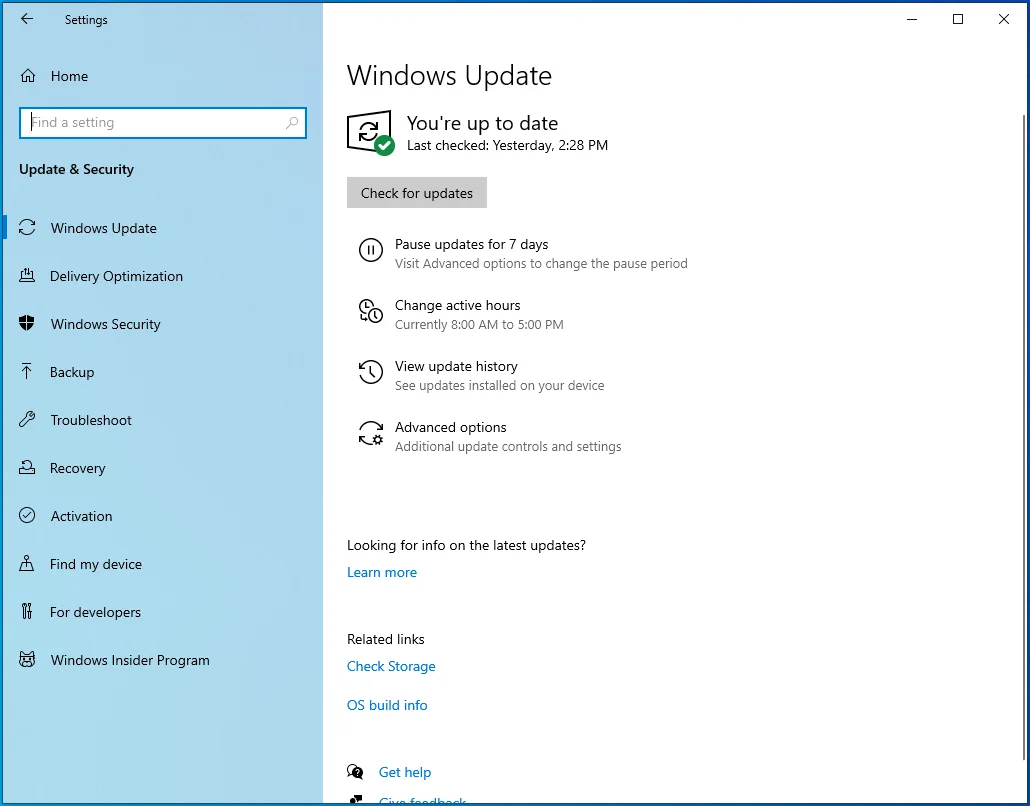Click the Get help link
Viewport: 1030px width, 806px height.
[405, 772]
